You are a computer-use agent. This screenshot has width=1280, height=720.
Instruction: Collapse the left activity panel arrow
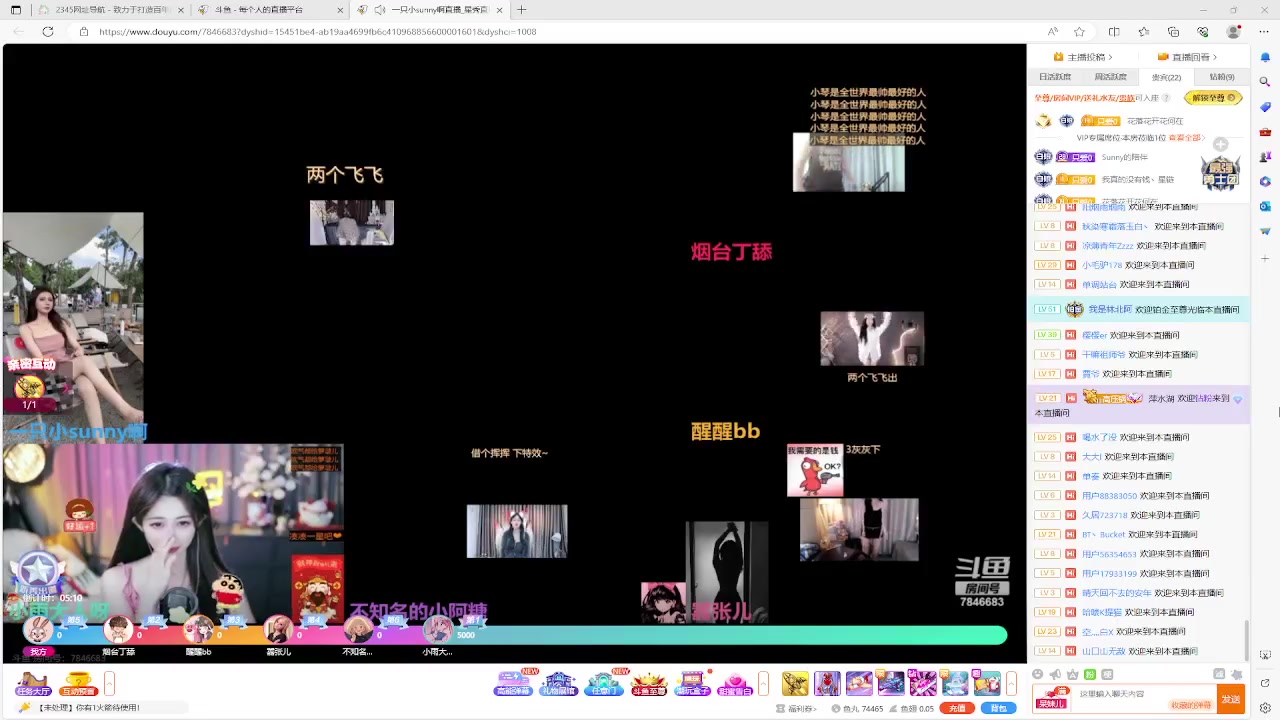pos(110,684)
